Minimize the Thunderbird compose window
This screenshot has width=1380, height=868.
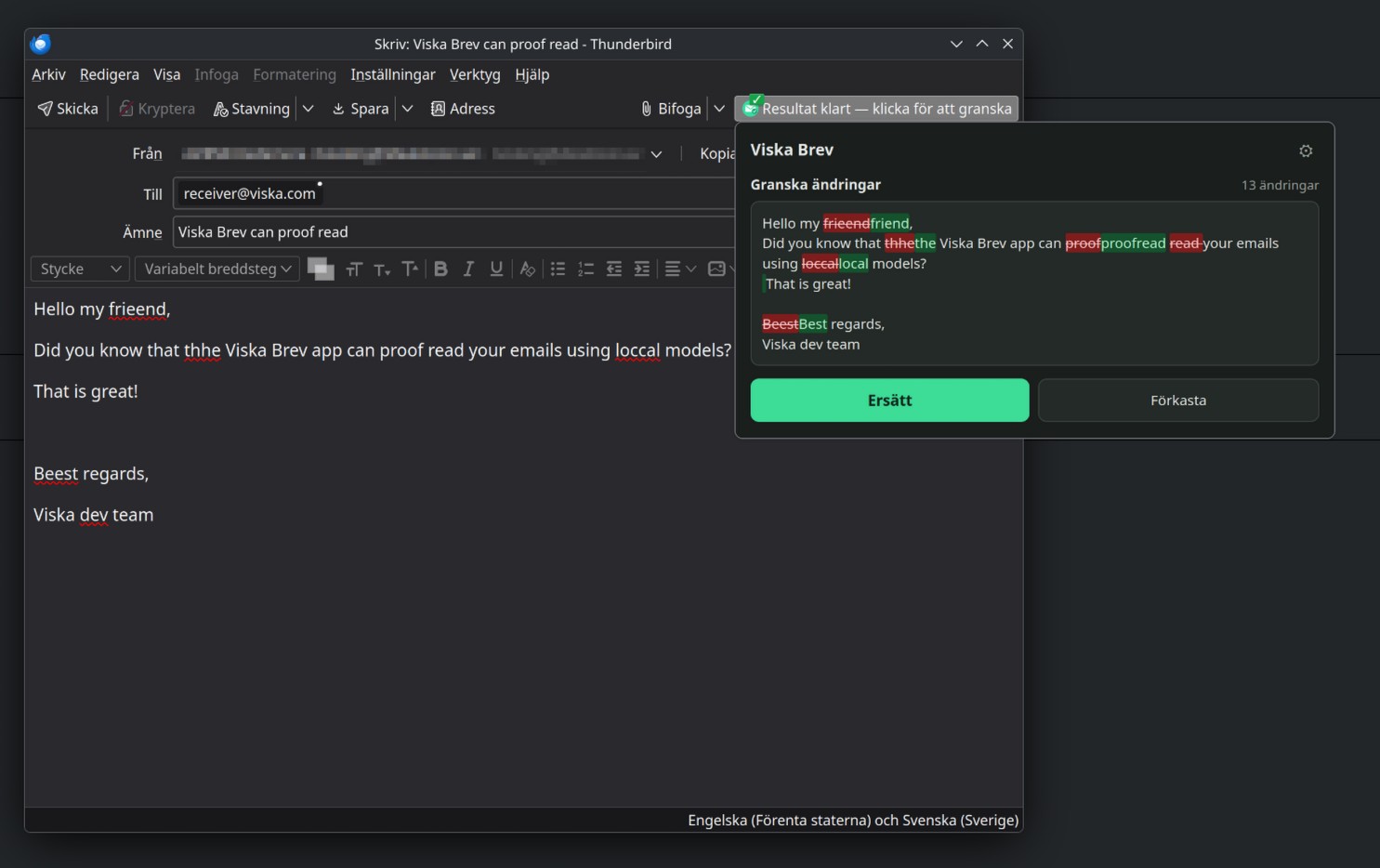[x=956, y=44]
